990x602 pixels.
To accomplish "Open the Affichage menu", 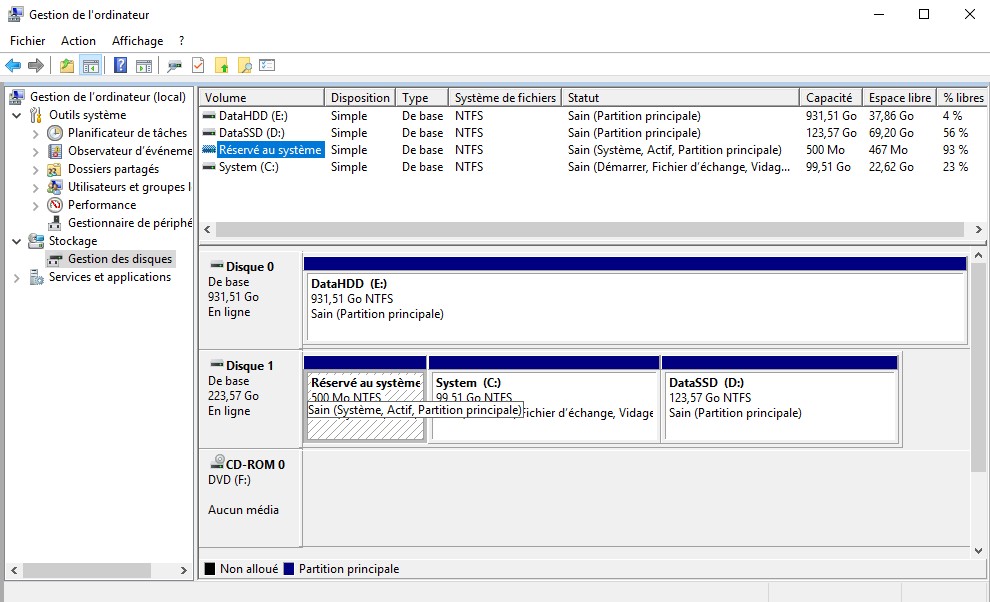I will (x=137, y=41).
